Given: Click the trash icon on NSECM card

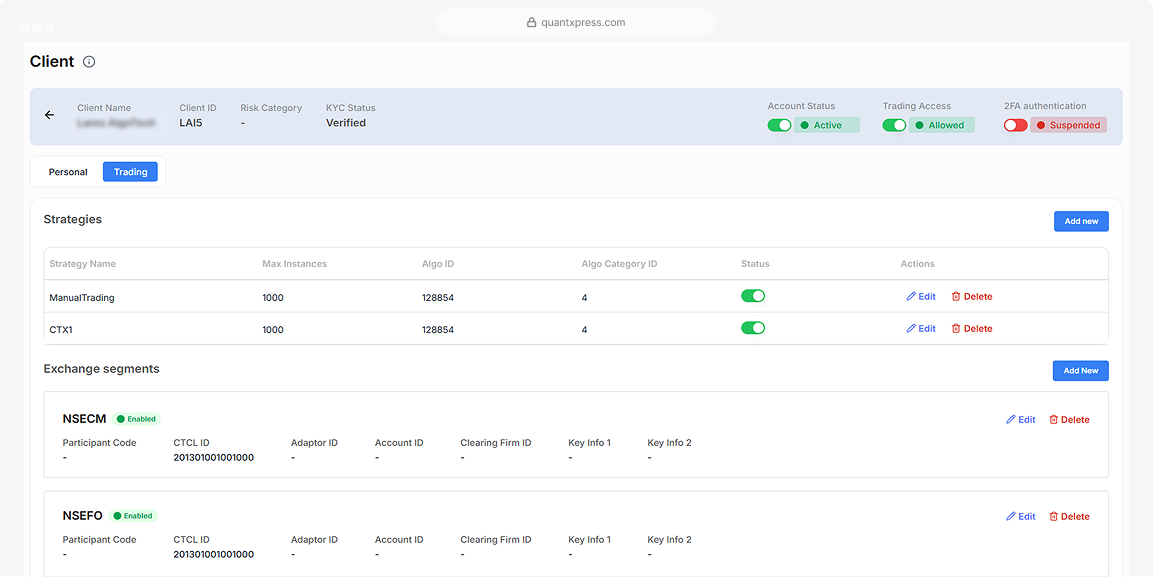Looking at the screenshot, I should [x=1054, y=420].
